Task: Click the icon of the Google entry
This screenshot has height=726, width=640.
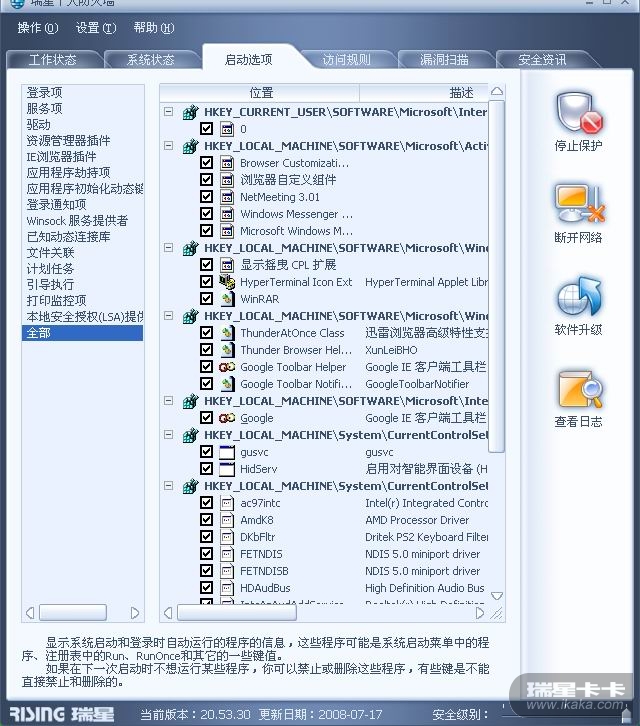Action: 227,418
